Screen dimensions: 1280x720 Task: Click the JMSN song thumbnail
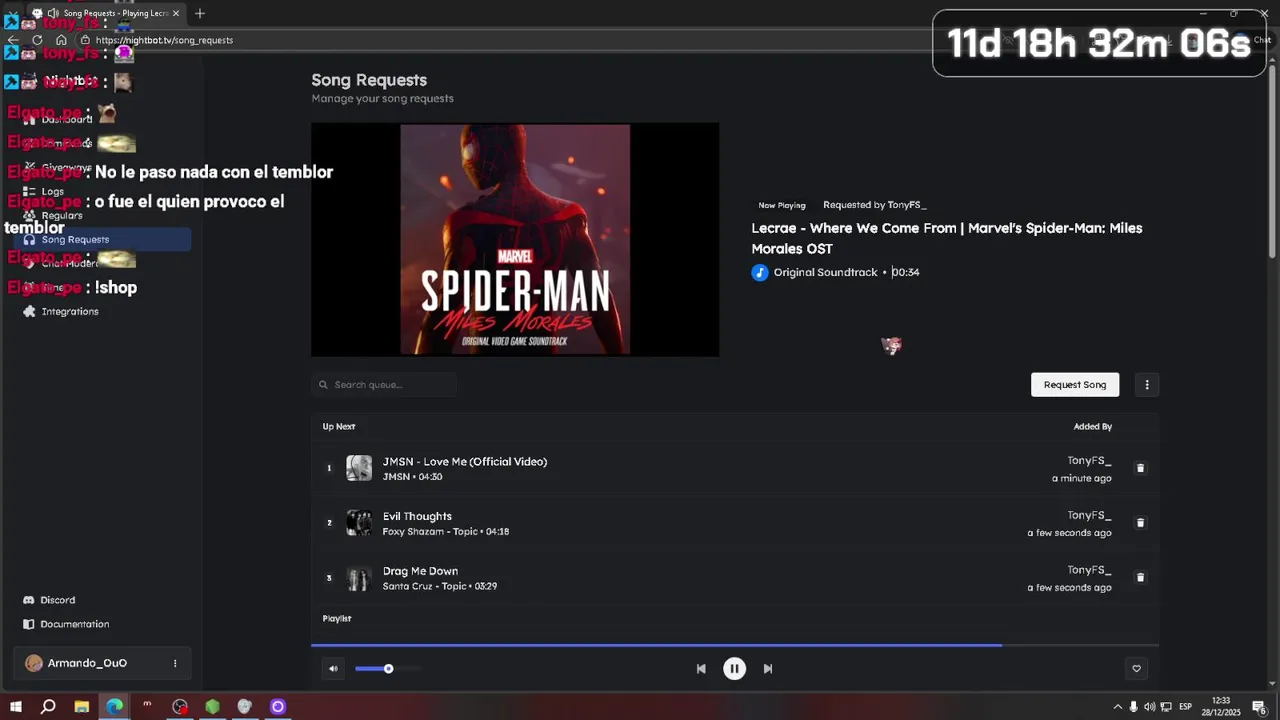pyautogui.click(x=359, y=468)
